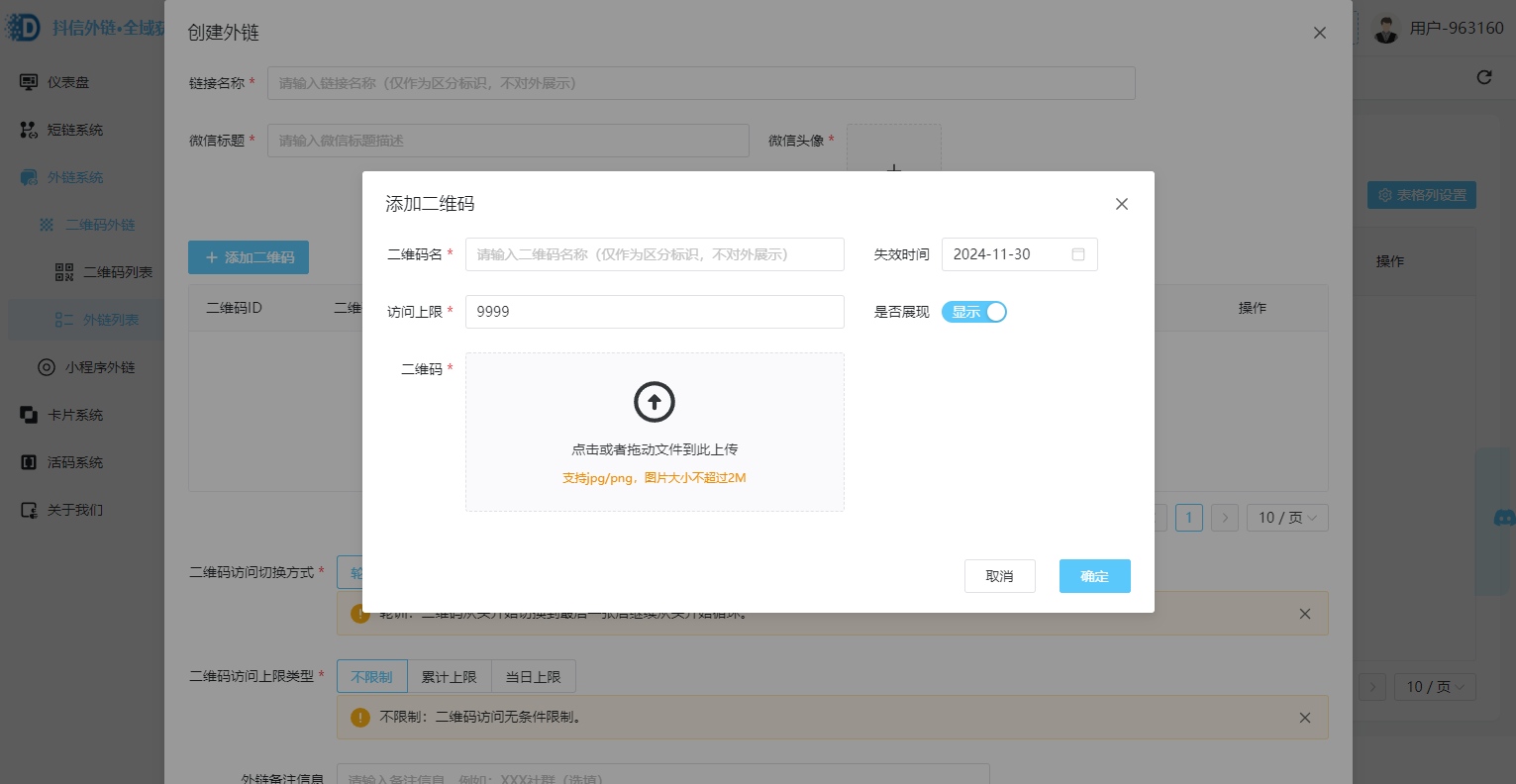Viewport: 1516px width, 784px height.
Task: Click the 确定 confirm button
Action: point(1094,576)
